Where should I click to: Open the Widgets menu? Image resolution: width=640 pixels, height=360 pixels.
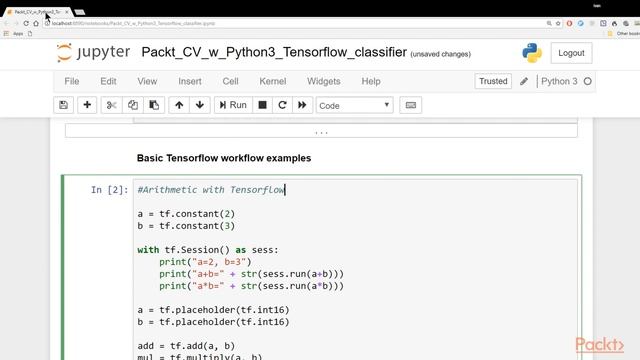pos(324,81)
